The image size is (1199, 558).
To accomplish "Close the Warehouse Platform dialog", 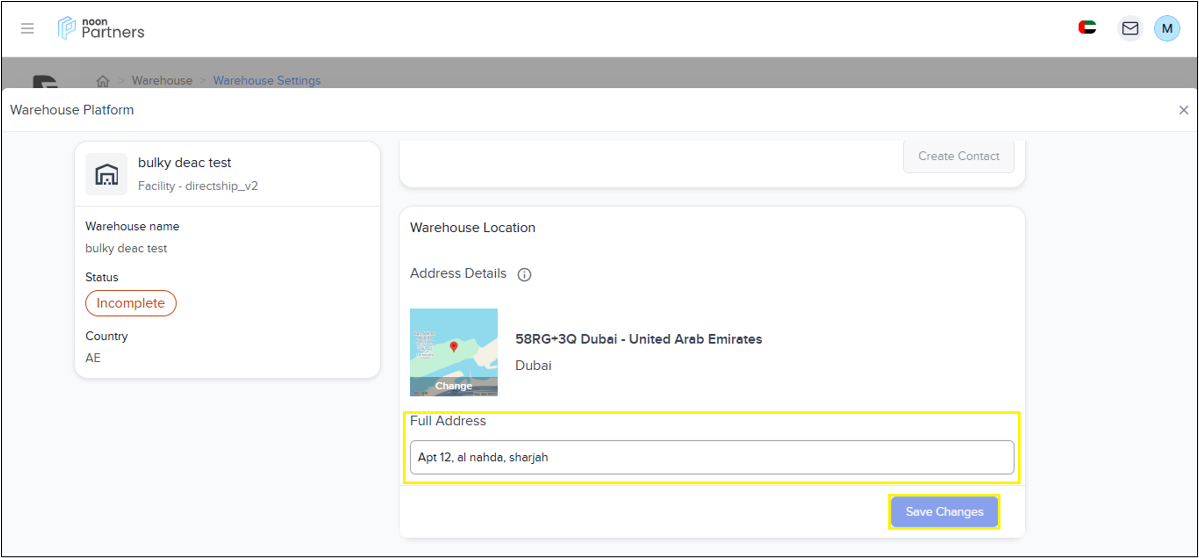I will click(1183, 110).
